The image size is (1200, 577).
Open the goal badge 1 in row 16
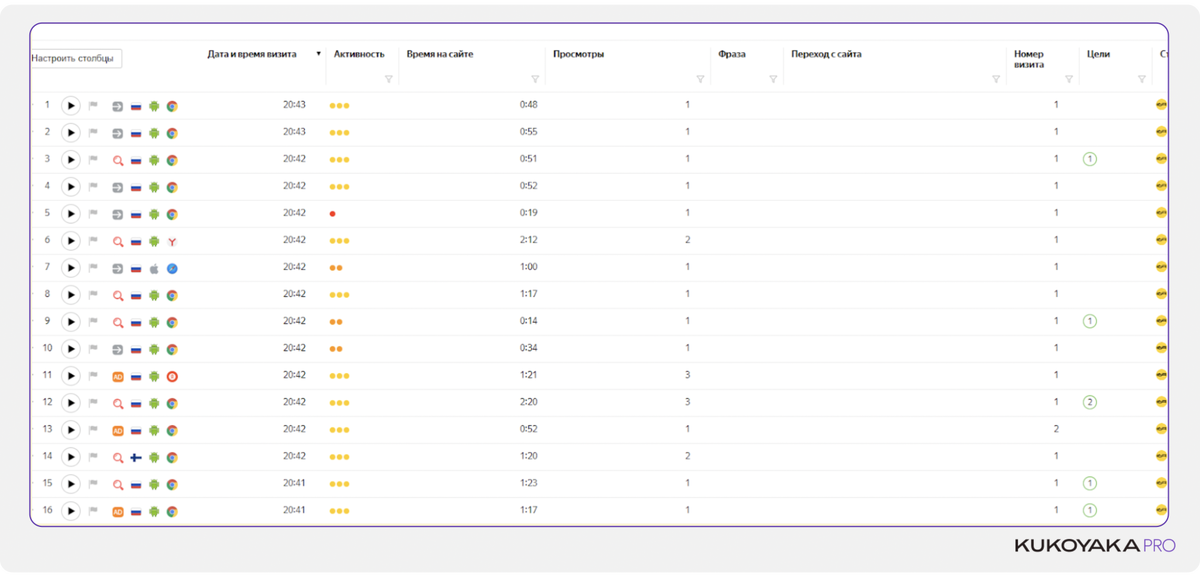pyautogui.click(x=1090, y=510)
